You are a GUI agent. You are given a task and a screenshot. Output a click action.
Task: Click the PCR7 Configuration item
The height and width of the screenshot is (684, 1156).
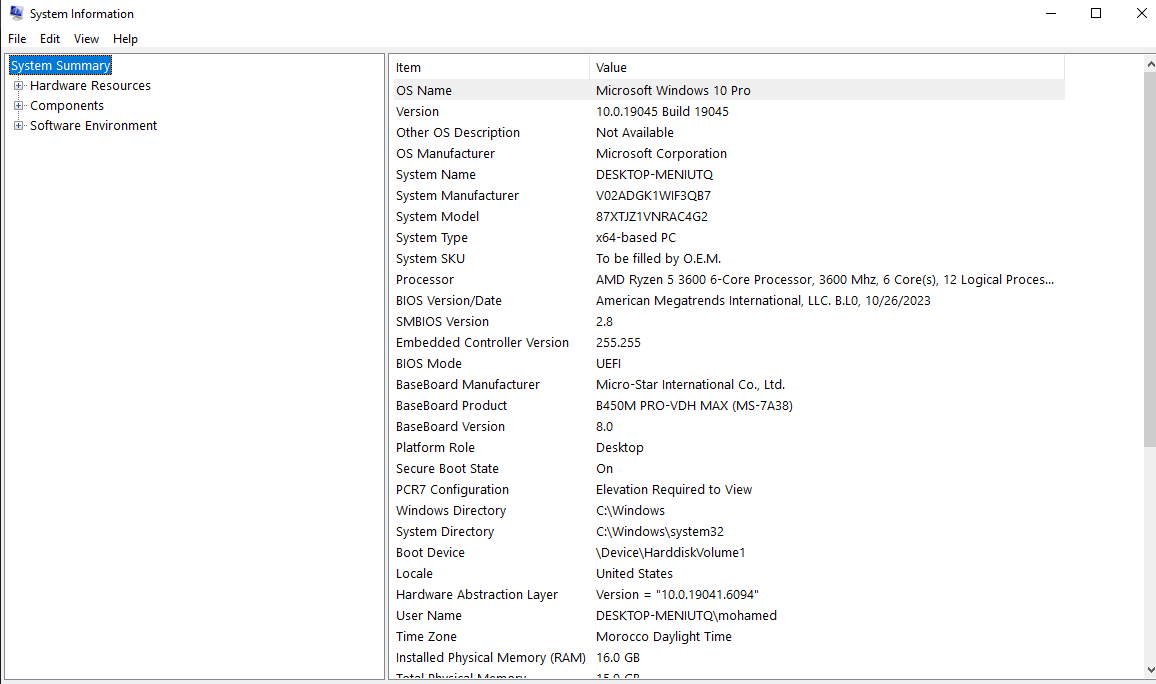click(x=452, y=489)
